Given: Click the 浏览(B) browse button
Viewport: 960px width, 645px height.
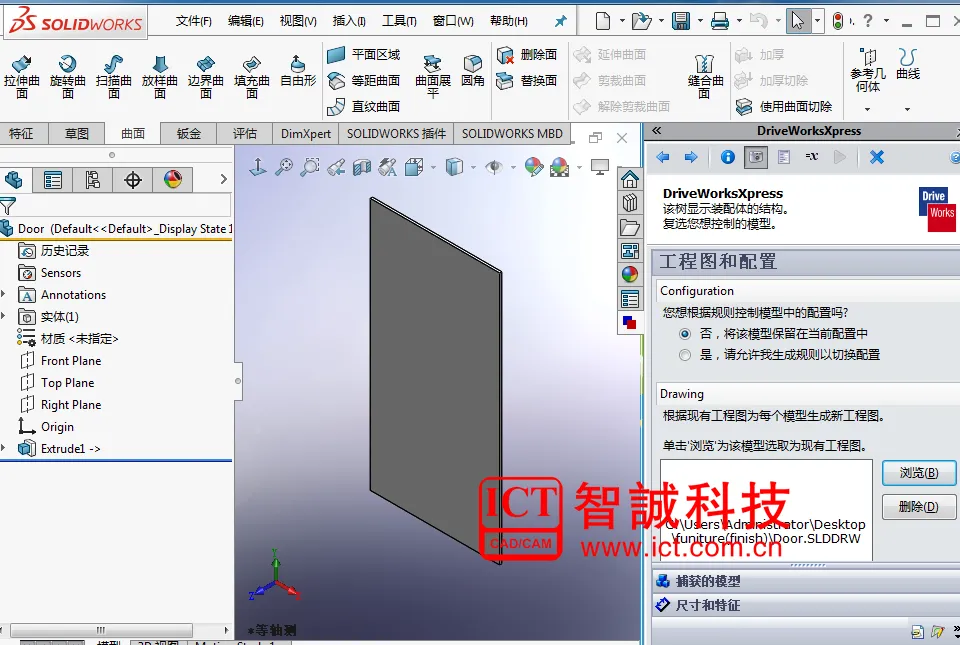Looking at the screenshot, I should [x=918, y=473].
